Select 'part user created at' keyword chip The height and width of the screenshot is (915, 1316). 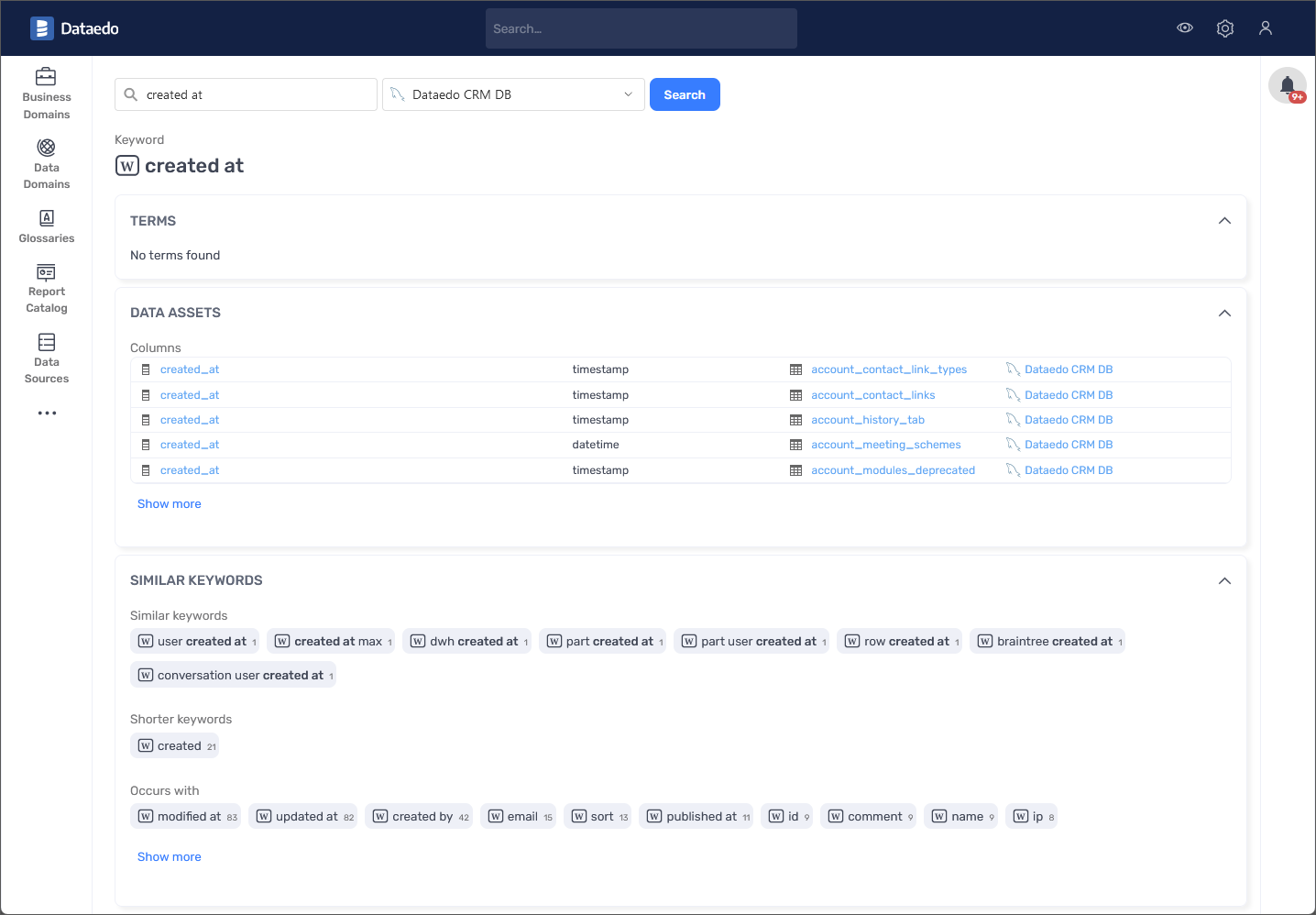tap(751, 642)
